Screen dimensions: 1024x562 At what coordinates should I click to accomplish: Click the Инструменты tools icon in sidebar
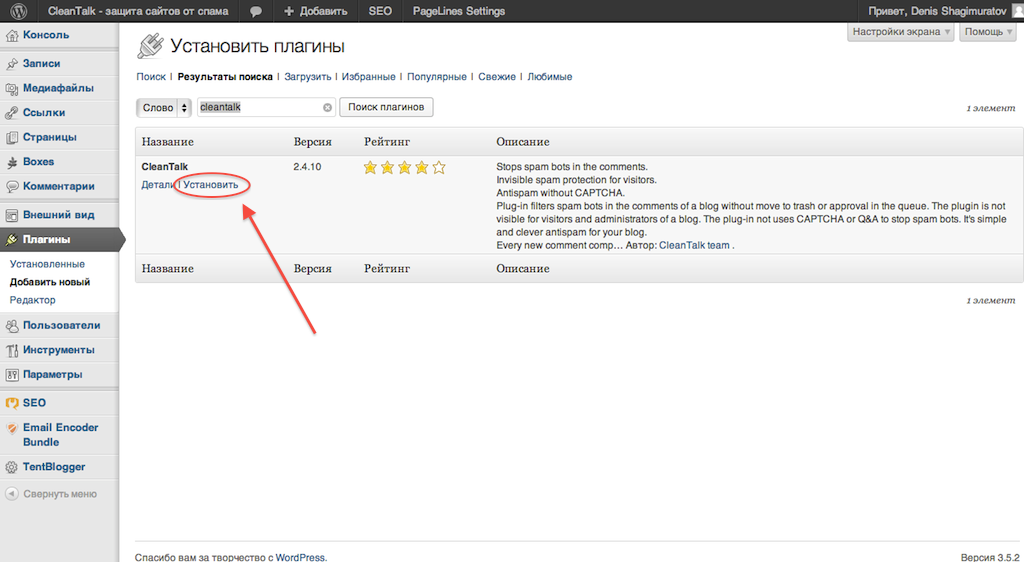click(x=12, y=350)
